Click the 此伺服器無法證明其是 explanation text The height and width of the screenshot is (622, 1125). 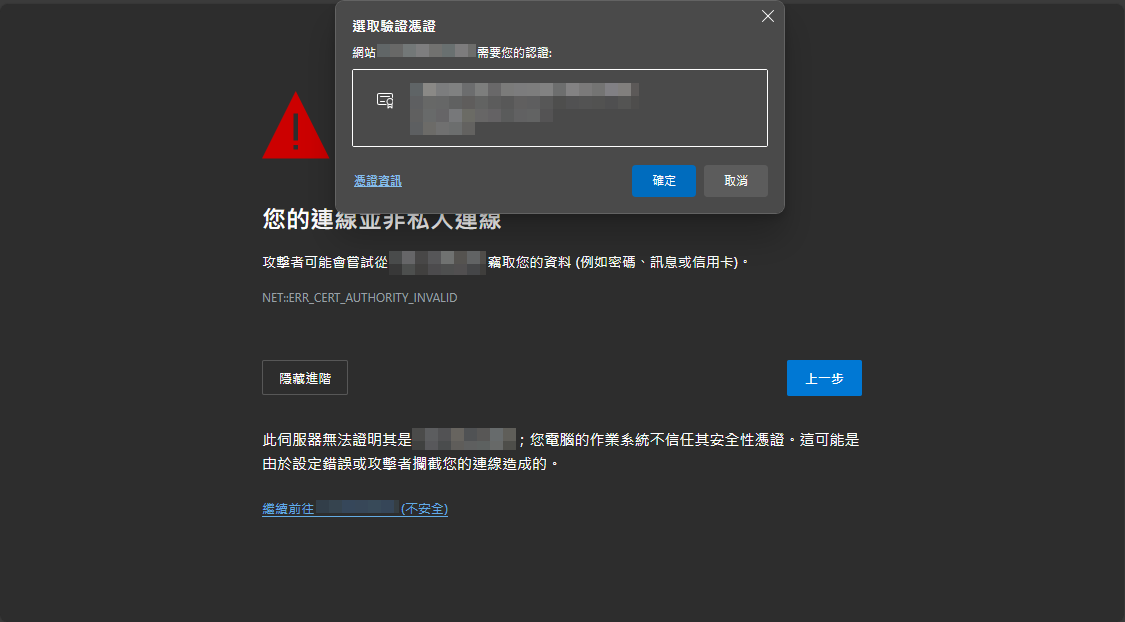337,440
